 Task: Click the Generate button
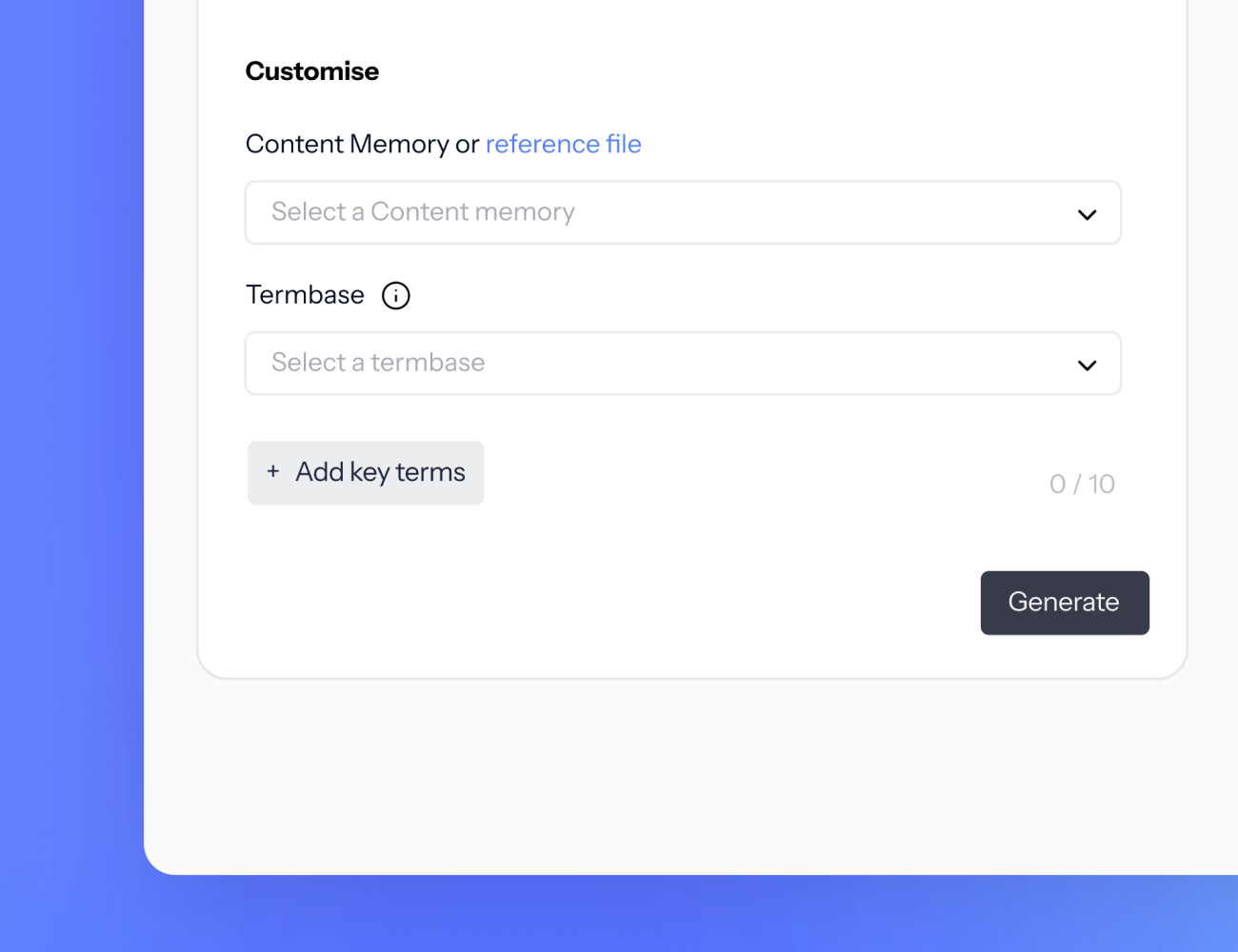pos(1065,603)
